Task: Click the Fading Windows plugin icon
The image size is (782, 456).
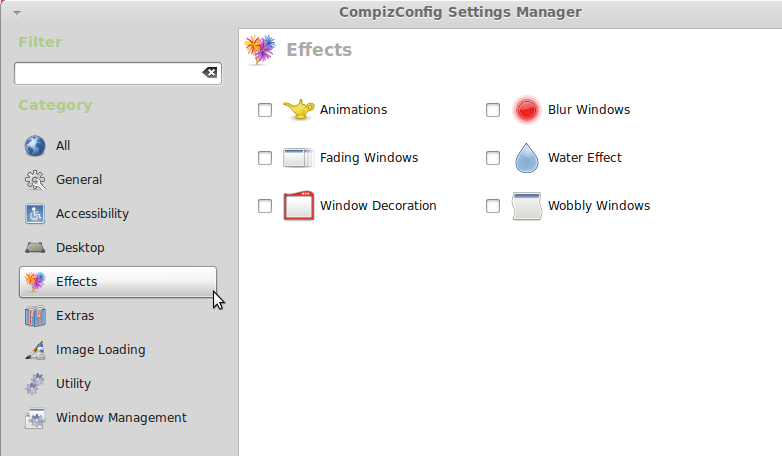Action: 298,158
